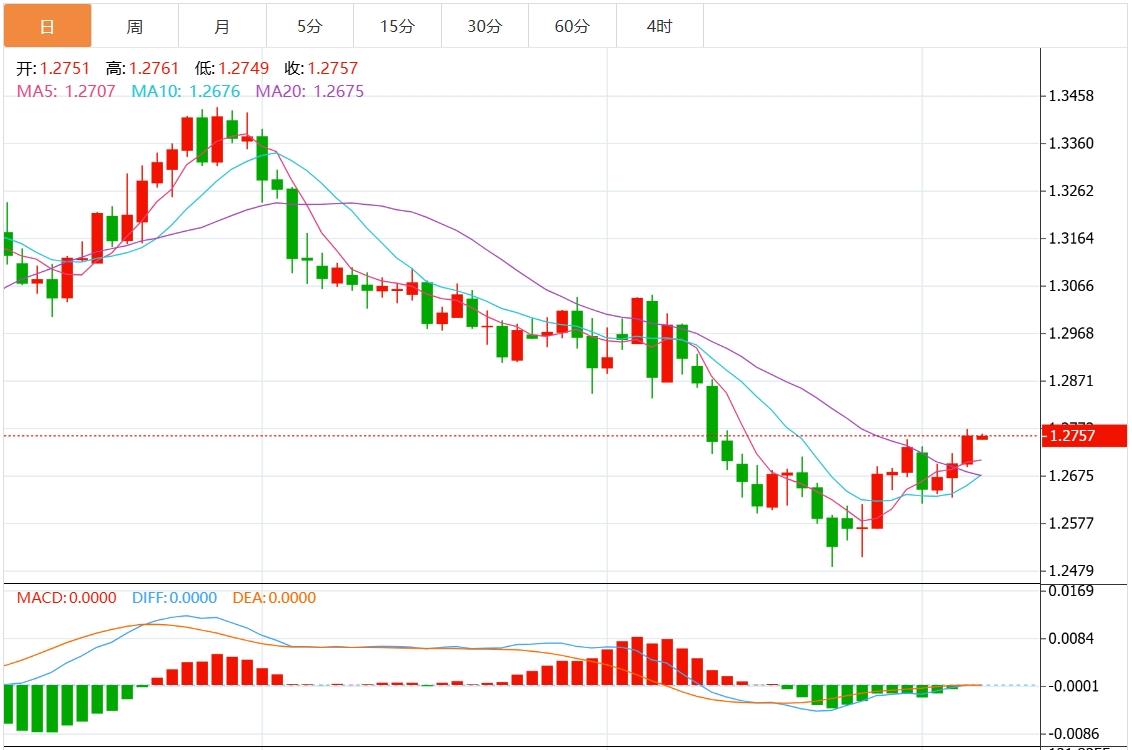The height and width of the screenshot is (750, 1132).
Task: Switch to the 4时 four-hour tab
Action: click(x=659, y=27)
